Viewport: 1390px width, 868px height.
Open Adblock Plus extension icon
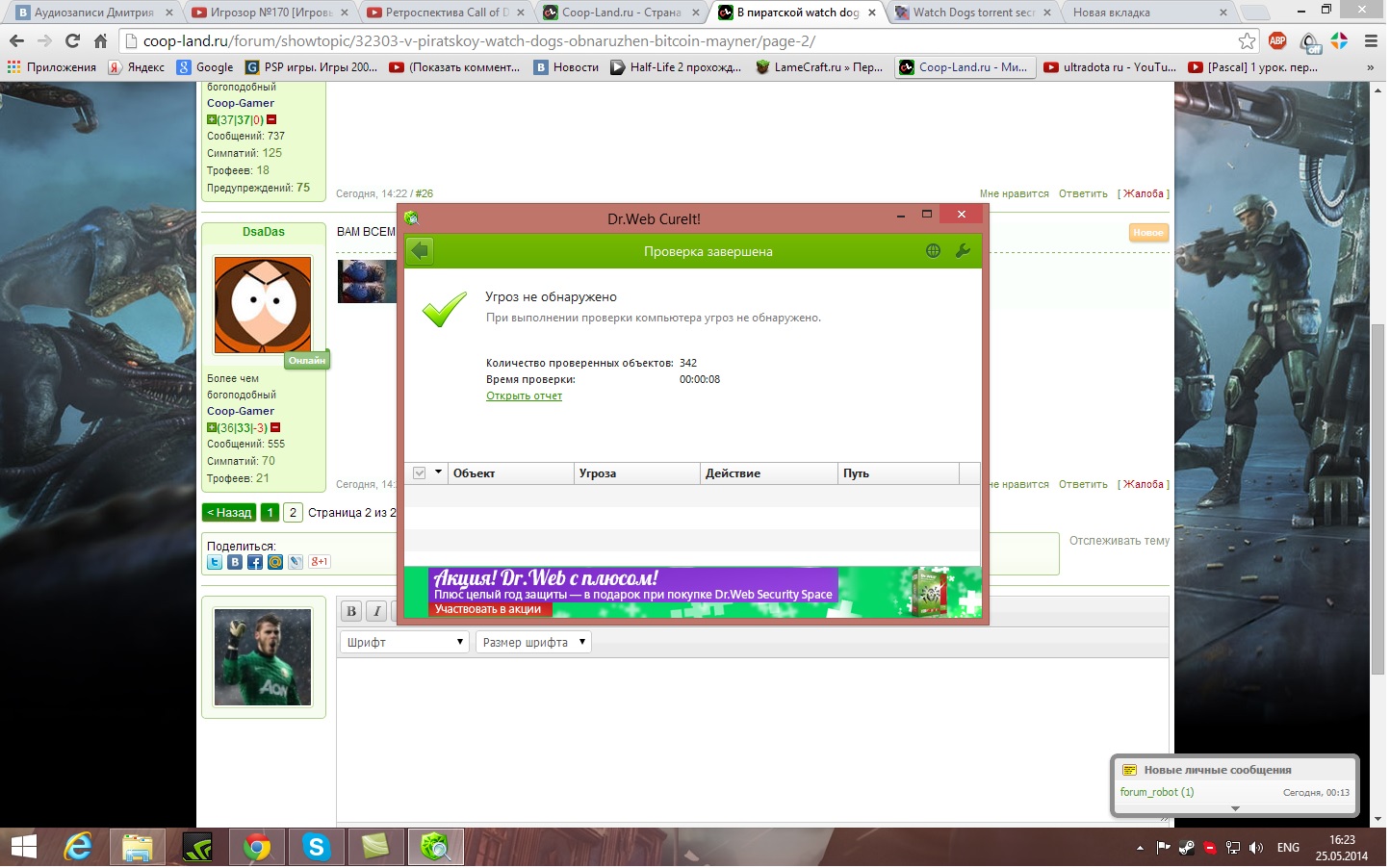pos(1277,40)
